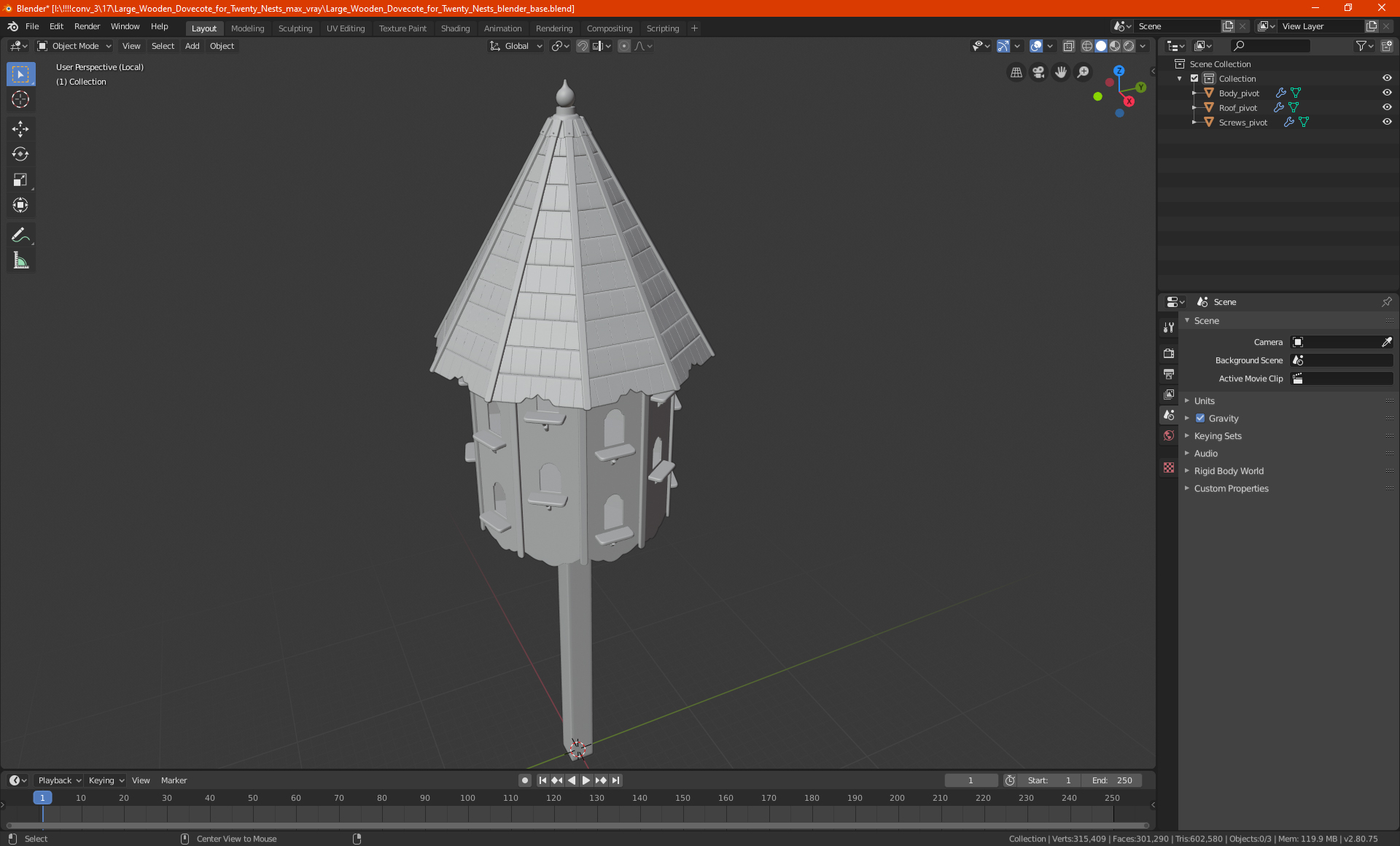Open the Tool properties tab
Image resolution: width=1400 pixels, height=846 pixels.
pyautogui.click(x=1169, y=327)
